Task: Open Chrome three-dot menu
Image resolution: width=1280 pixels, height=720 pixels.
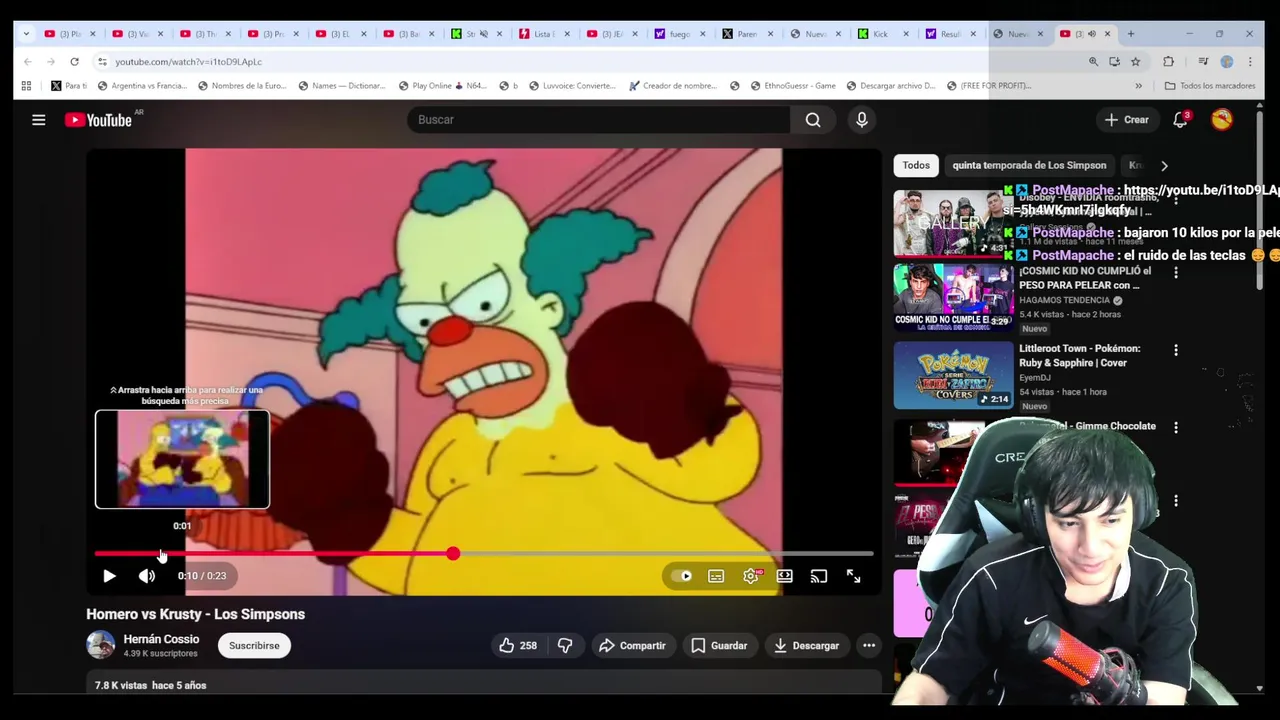Action: 1249,62
